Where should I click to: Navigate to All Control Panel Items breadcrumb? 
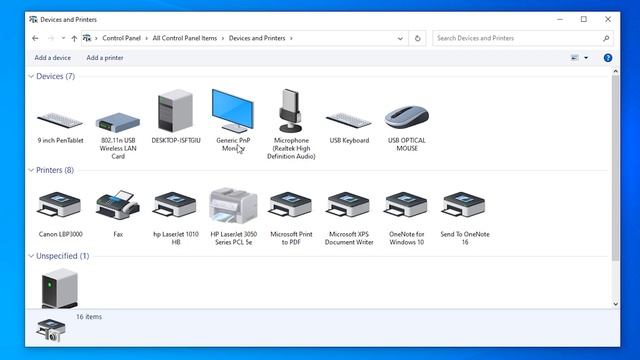point(185,38)
